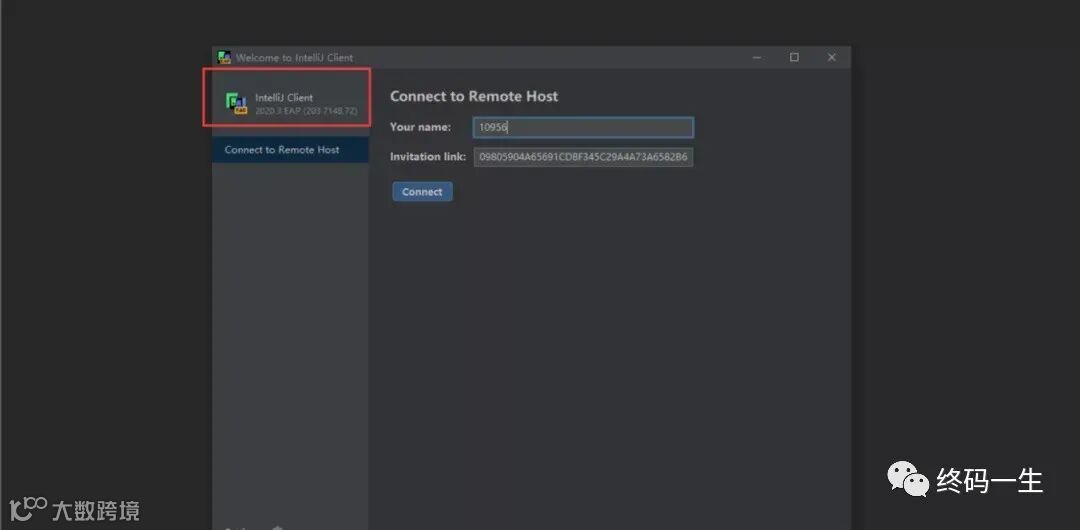1080x530 pixels.
Task: Select Connect to Remote Host sidebar item
Action: click(x=290, y=150)
